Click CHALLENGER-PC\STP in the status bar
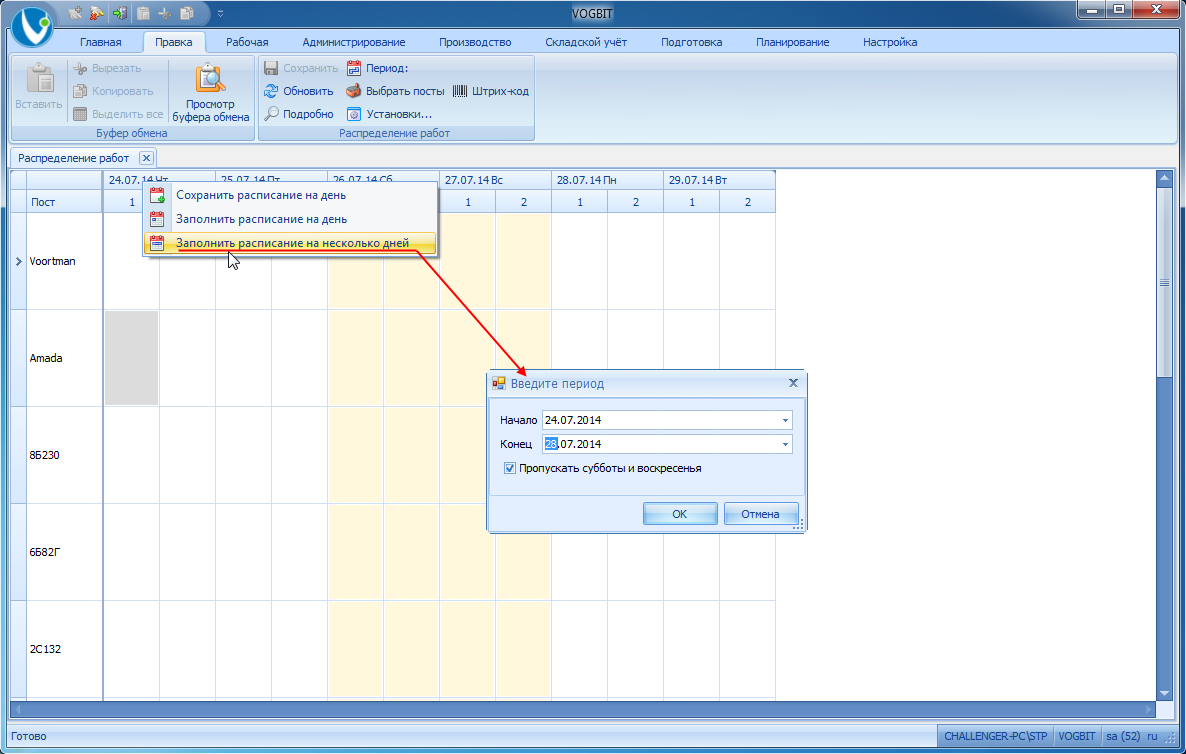Viewport: 1186px width, 754px height. 995,736
